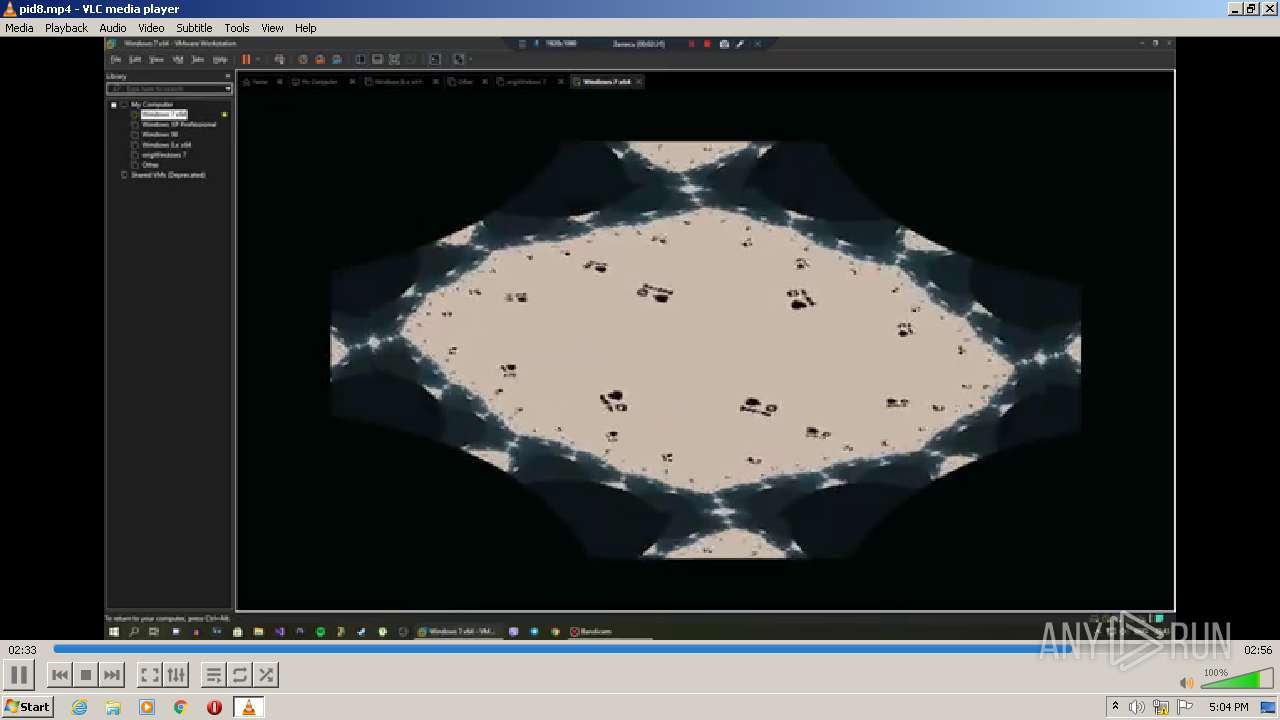The width and height of the screenshot is (1280, 720).
Task: Select Shared VMs (Deprecated) tree entry
Action: point(168,175)
